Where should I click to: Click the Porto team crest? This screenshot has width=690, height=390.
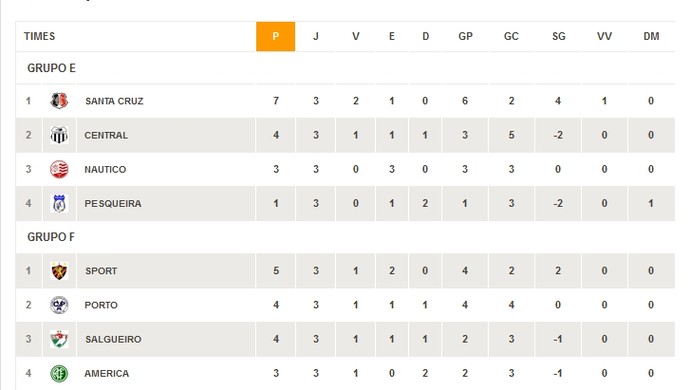(x=59, y=305)
